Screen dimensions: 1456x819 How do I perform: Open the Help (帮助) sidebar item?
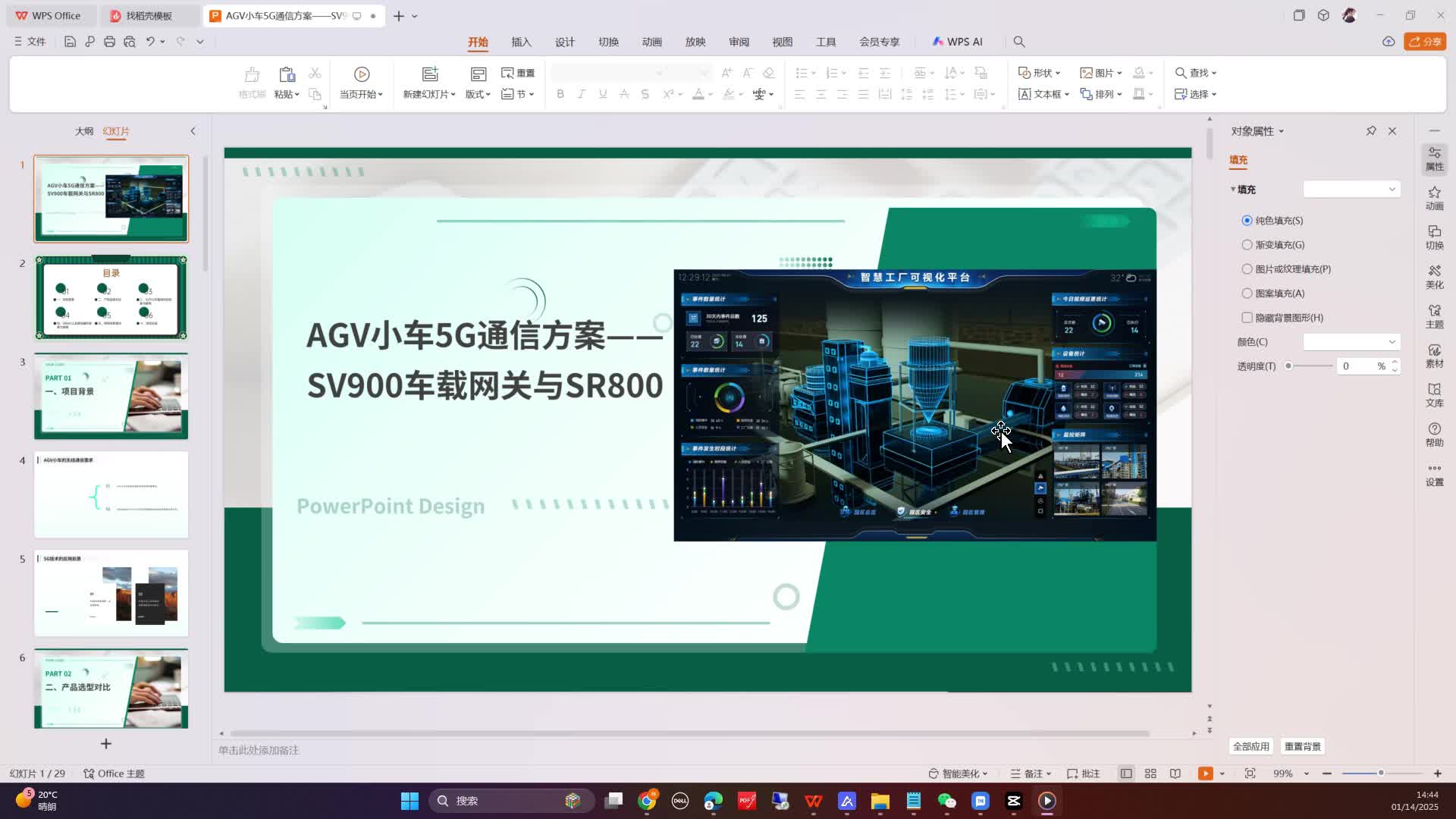pyautogui.click(x=1435, y=435)
